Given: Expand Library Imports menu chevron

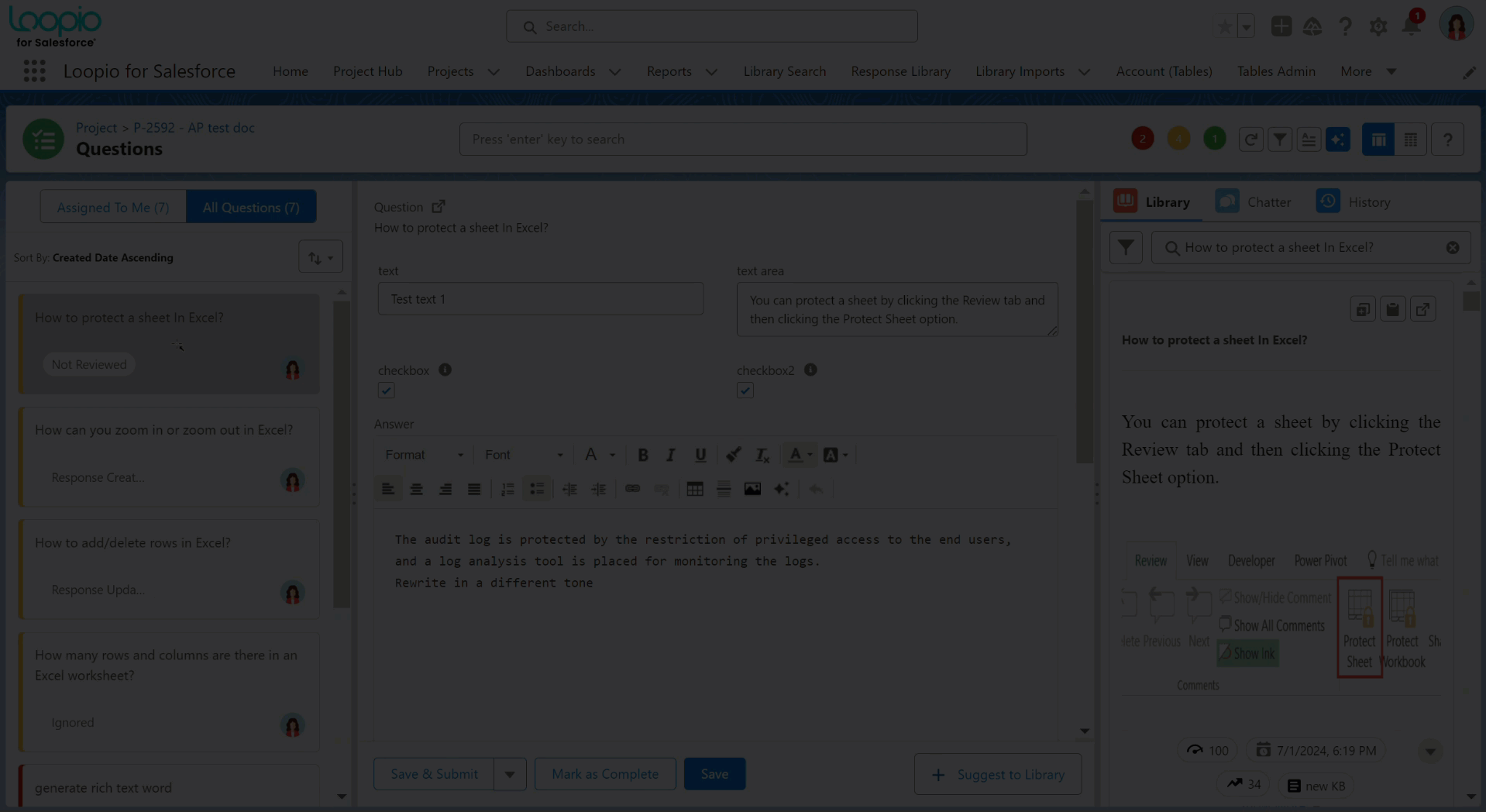Looking at the screenshot, I should coord(1084,72).
